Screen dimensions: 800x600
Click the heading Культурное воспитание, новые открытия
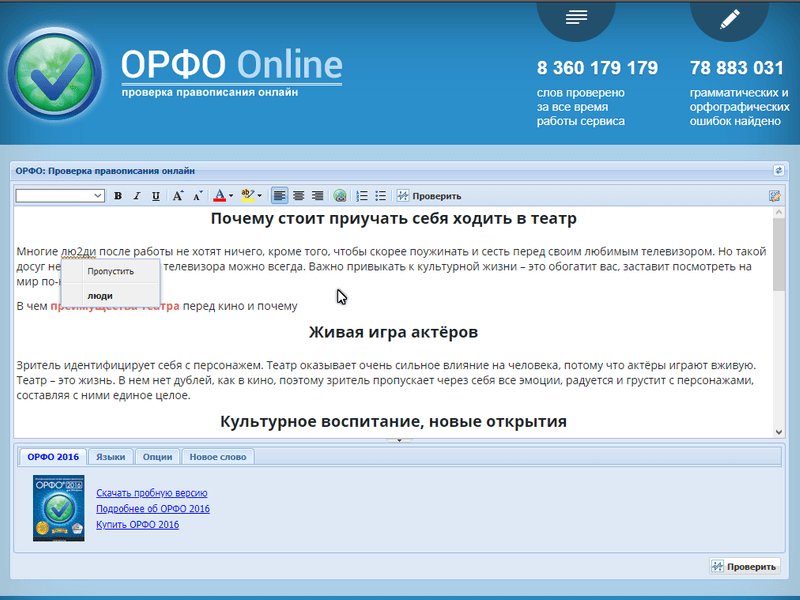pyautogui.click(x=393, y=421)
